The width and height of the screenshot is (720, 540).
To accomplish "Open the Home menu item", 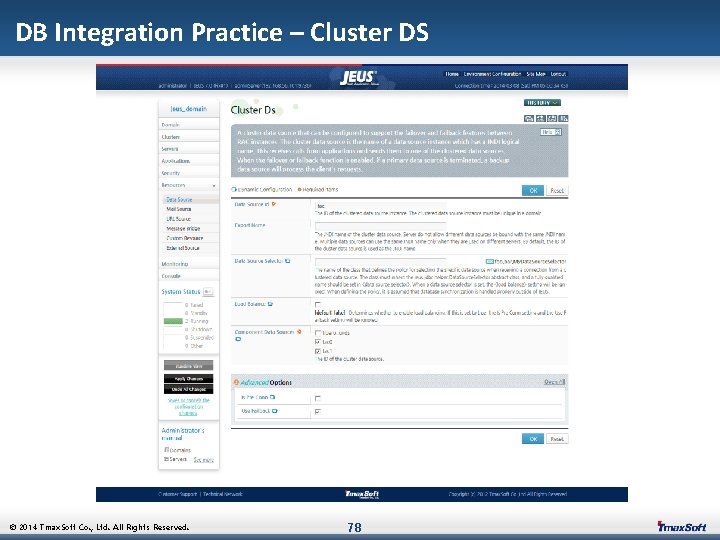I will tap(452, 74).
